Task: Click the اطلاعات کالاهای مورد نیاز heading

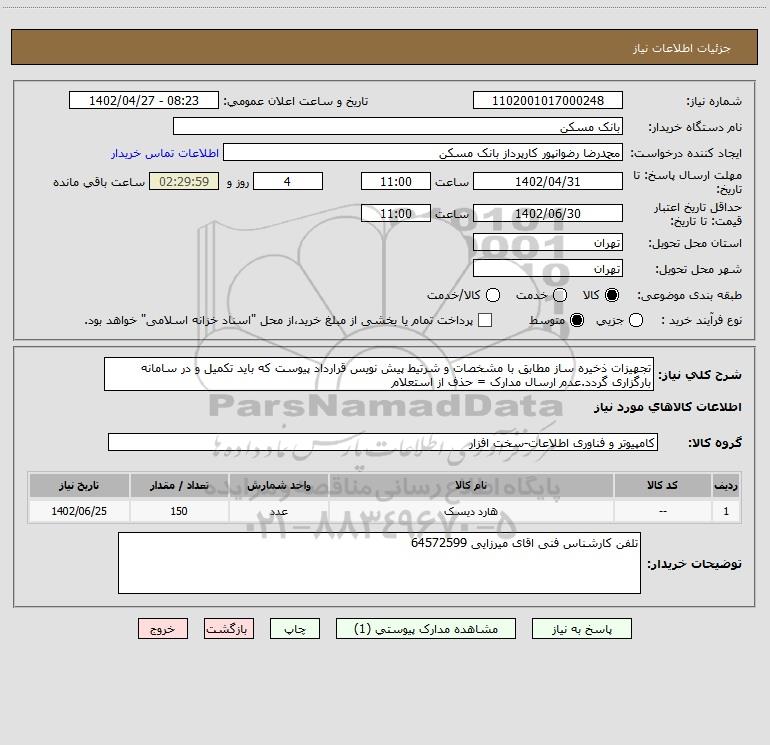Action: tap(668, 407)
